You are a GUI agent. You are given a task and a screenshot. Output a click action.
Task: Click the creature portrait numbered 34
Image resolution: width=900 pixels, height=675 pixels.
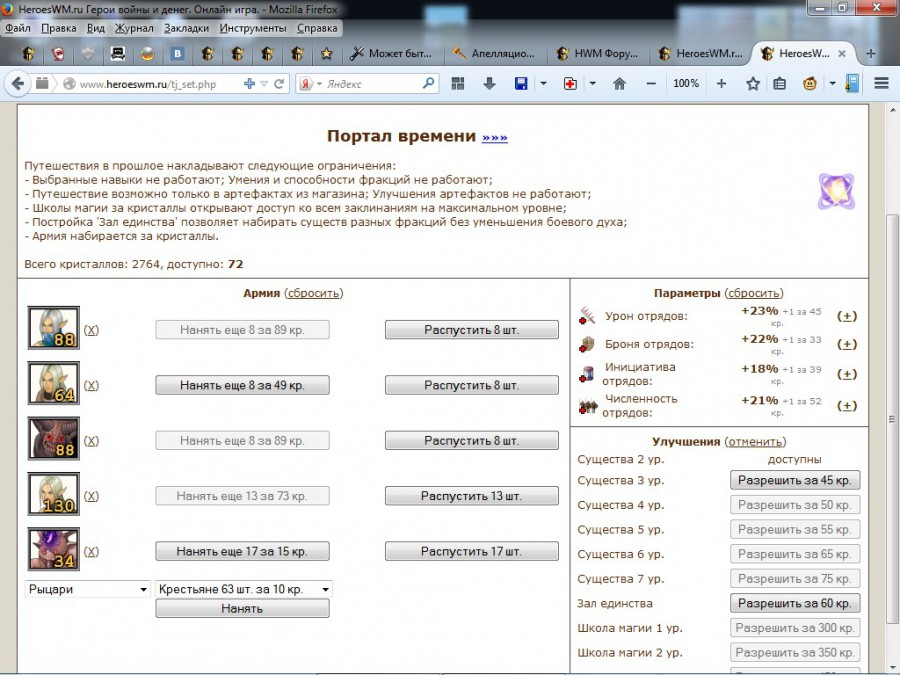click(53, 551)
